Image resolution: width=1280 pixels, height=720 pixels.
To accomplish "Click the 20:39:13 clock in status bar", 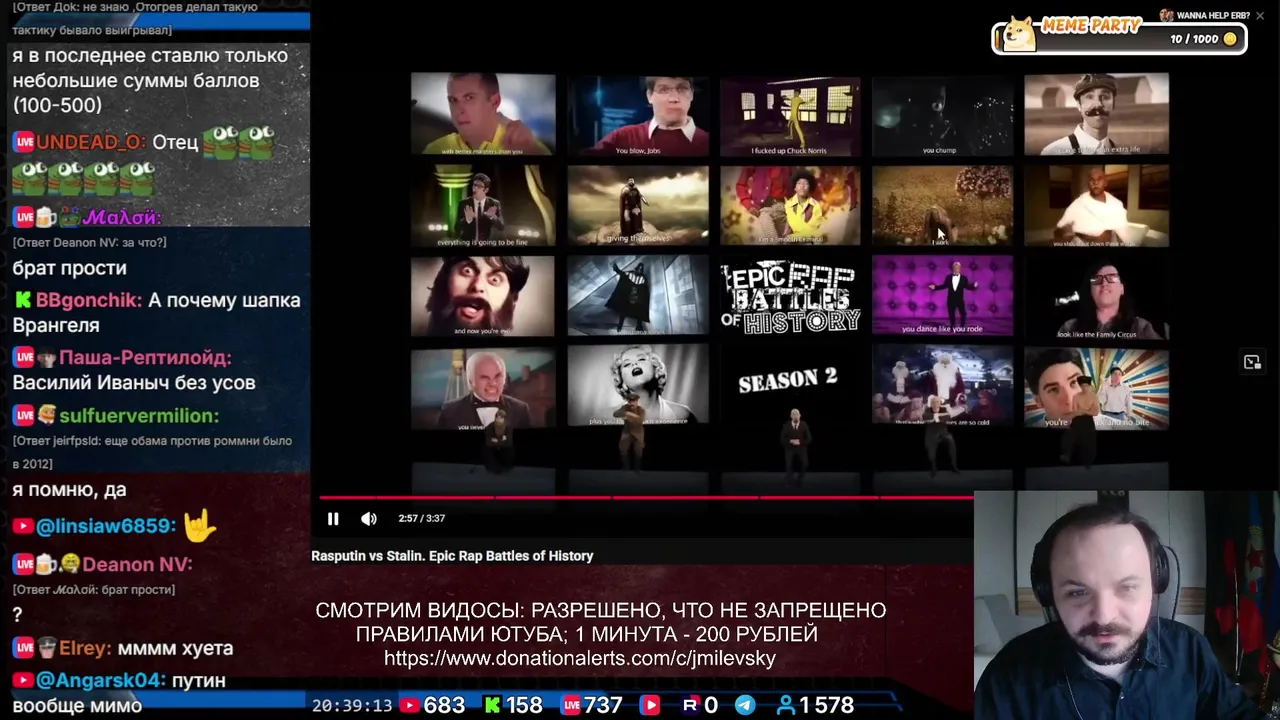I will click(x=352, y=705).
